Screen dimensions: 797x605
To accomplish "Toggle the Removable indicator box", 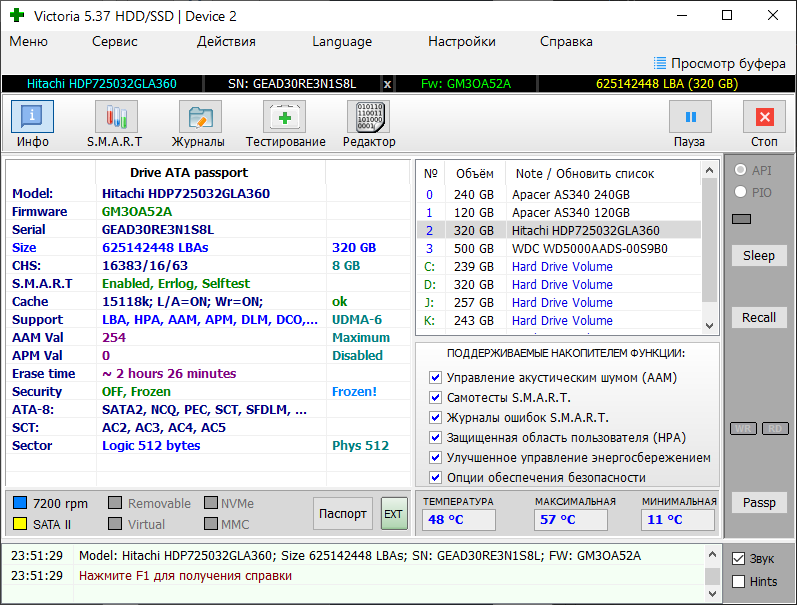I will tap(115, 503).
